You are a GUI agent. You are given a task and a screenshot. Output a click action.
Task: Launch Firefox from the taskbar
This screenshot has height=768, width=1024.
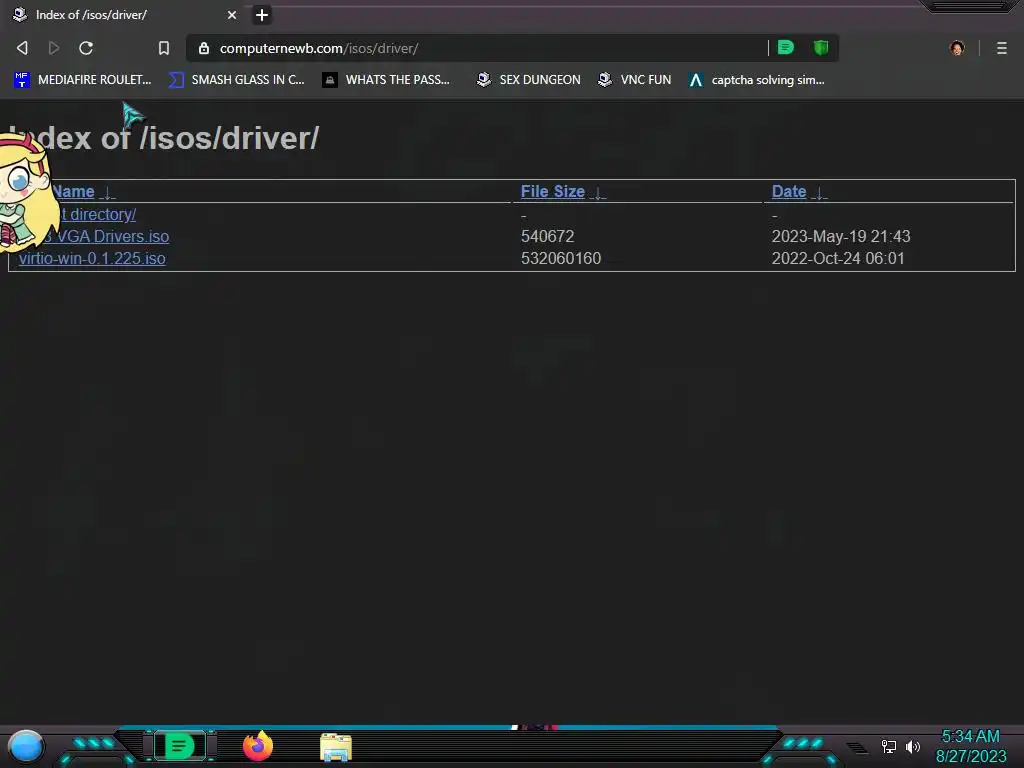258,746
